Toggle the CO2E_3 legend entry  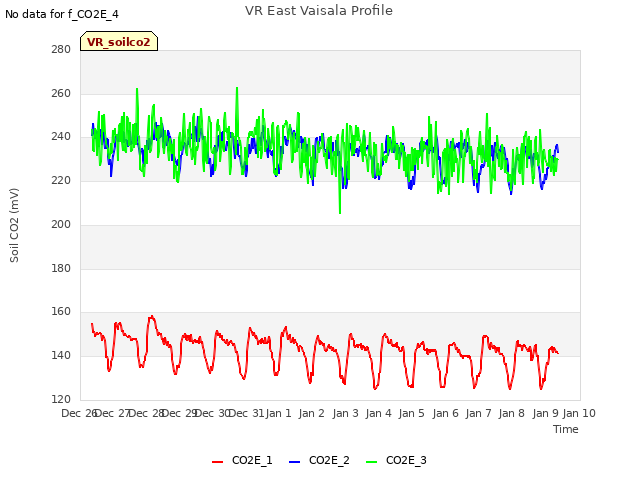coord(396,460)
